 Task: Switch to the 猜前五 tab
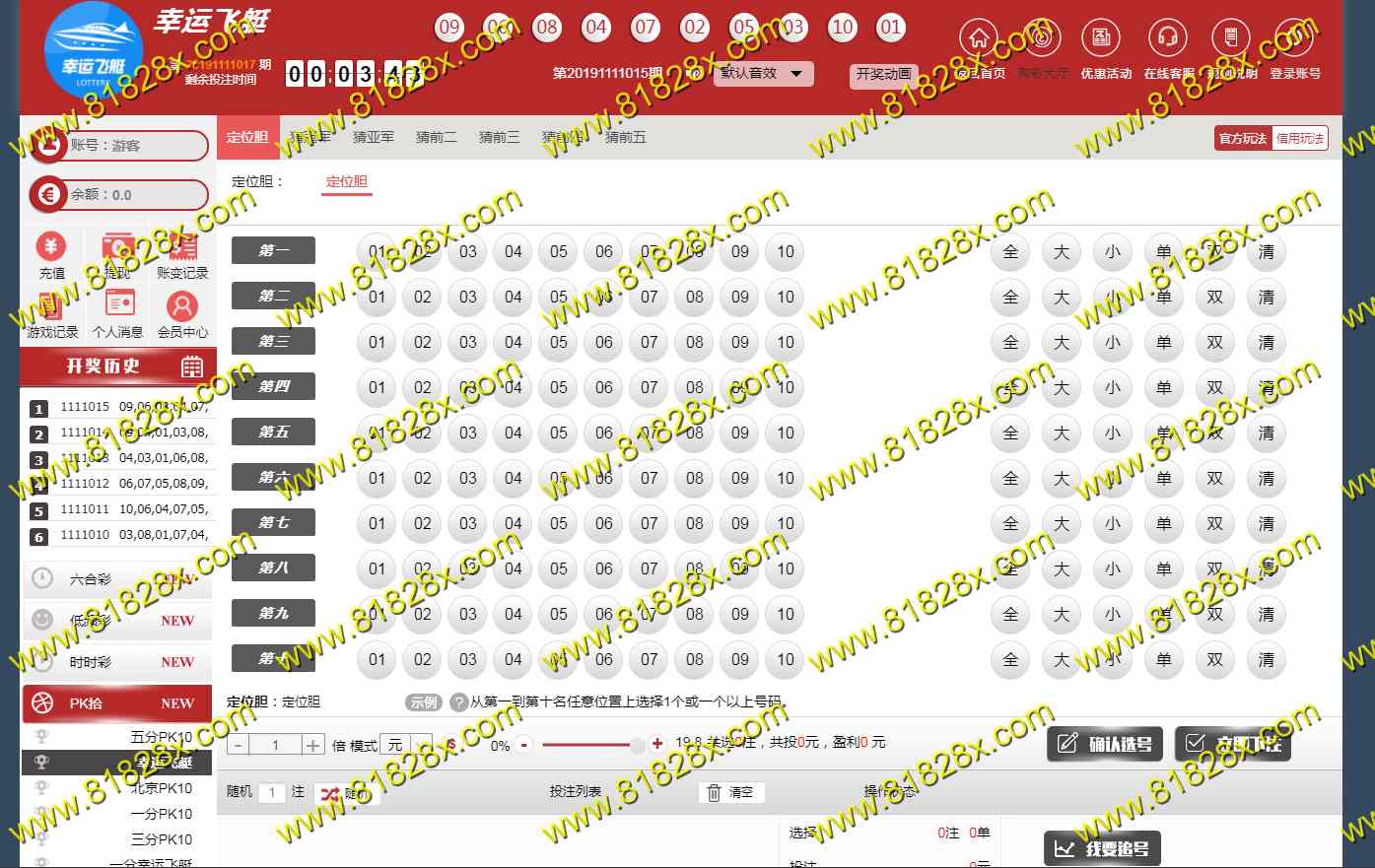625,138
